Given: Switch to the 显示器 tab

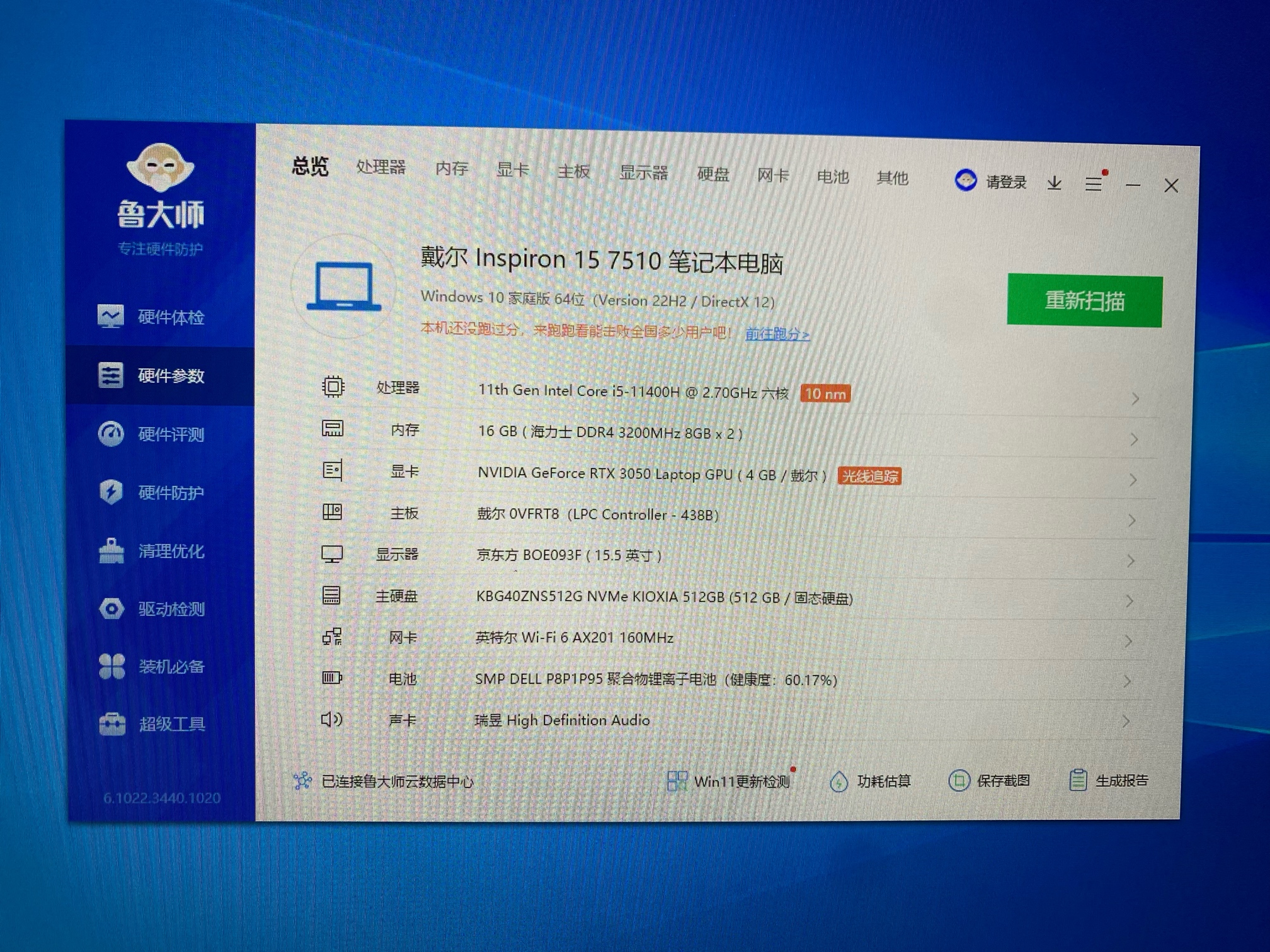Looking at the screenshot, I should [643, 173].
